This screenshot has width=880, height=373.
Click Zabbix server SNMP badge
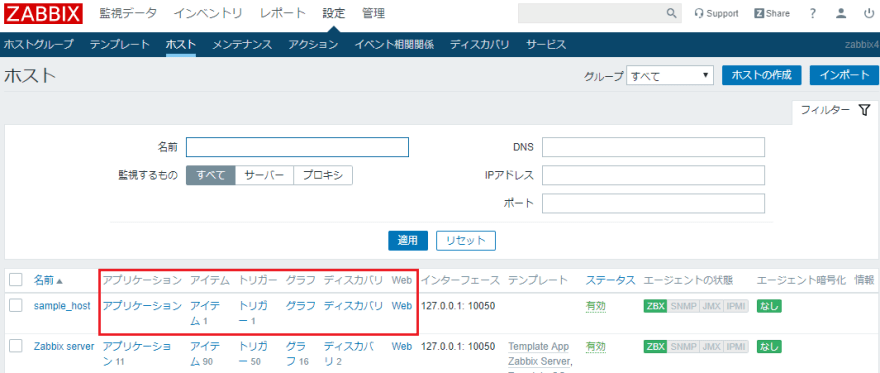pos(683,347)
